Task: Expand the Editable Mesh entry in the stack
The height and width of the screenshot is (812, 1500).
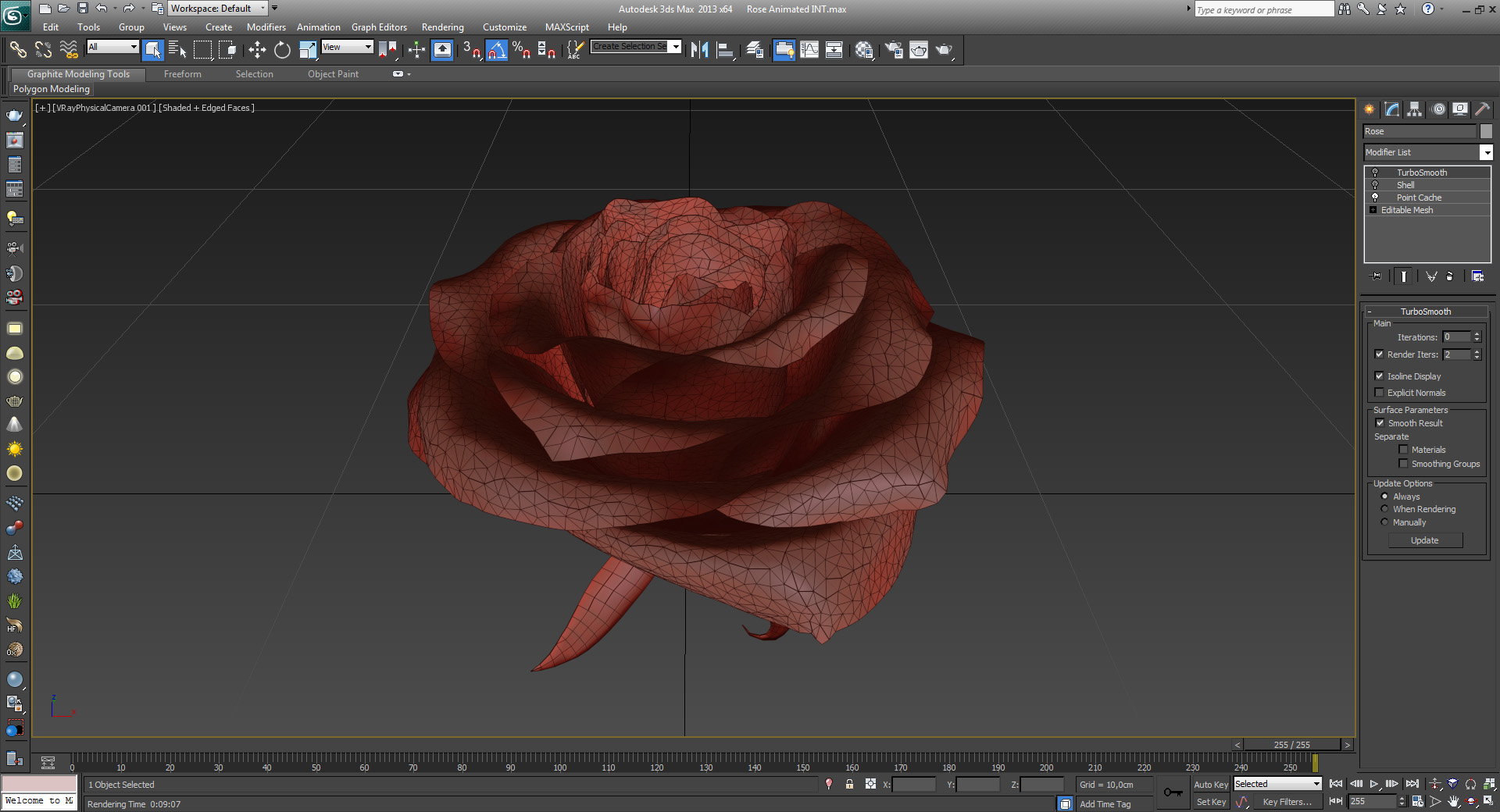Action: pos(1373,209)
